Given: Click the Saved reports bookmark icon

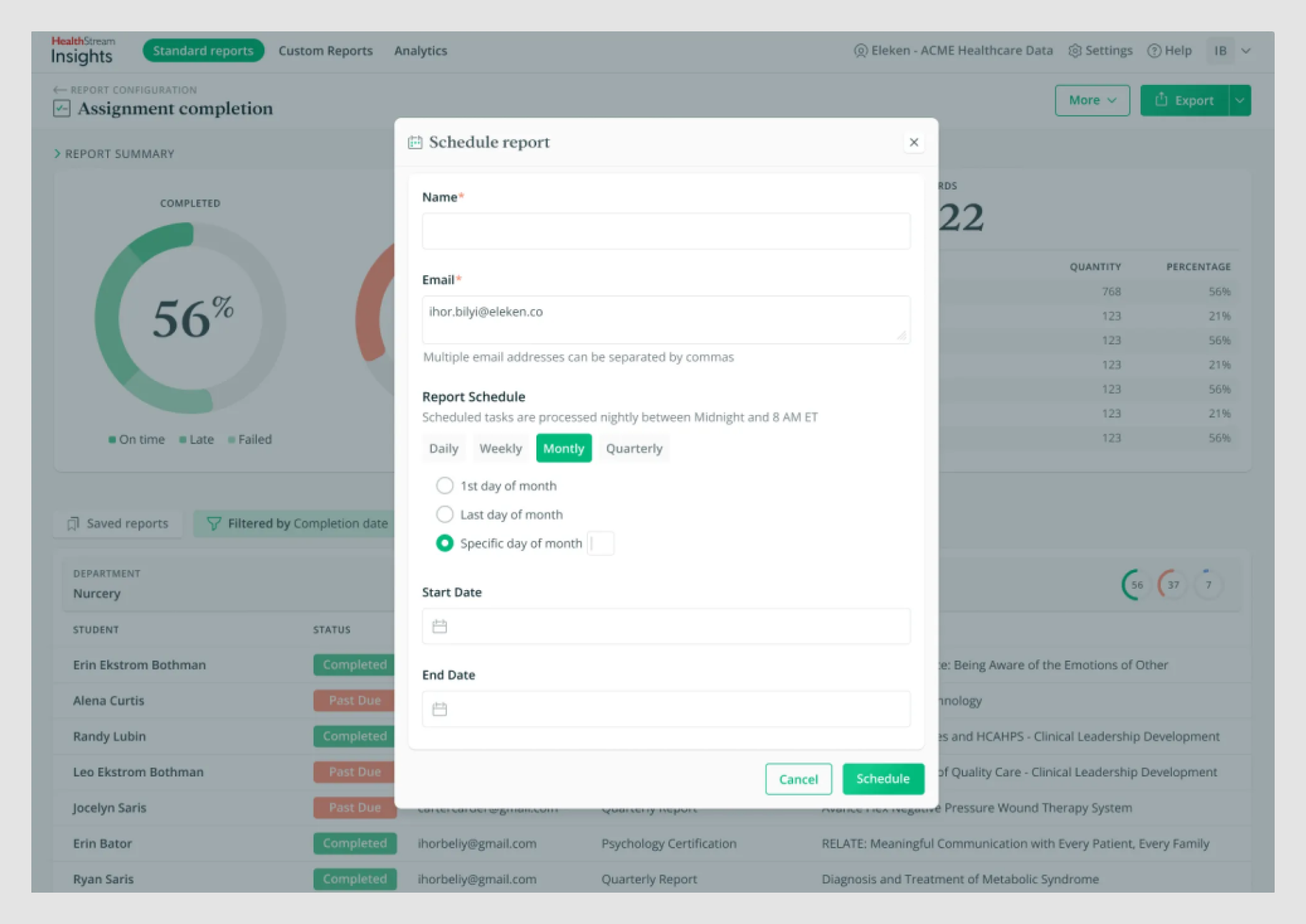Looking at the screenshot, I should click(73, 523).
